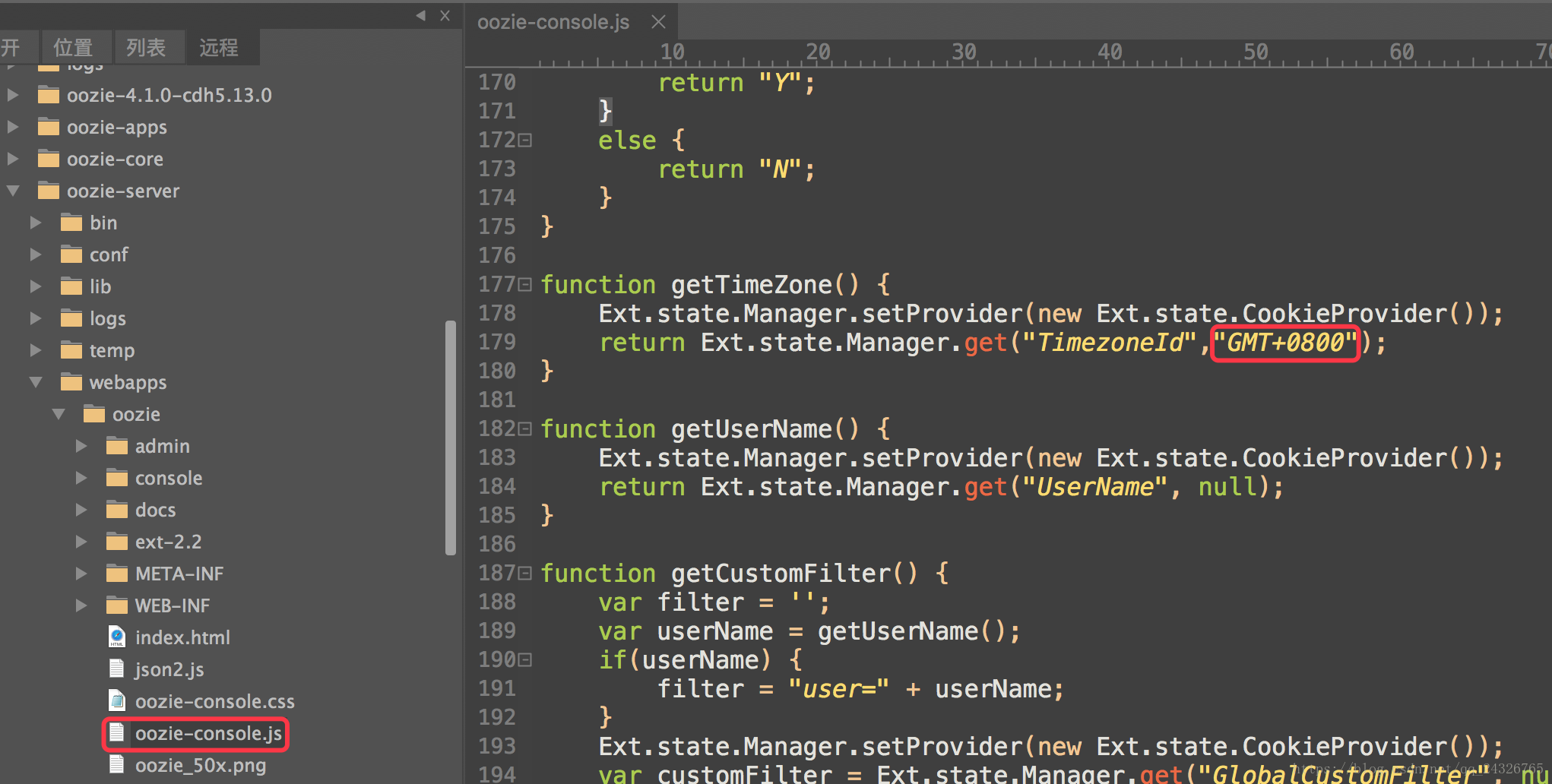The width and height of the screenshot is (1552, 784).
Task: Click the index.html HTML file icon
Action: click(x=117, y=637)
